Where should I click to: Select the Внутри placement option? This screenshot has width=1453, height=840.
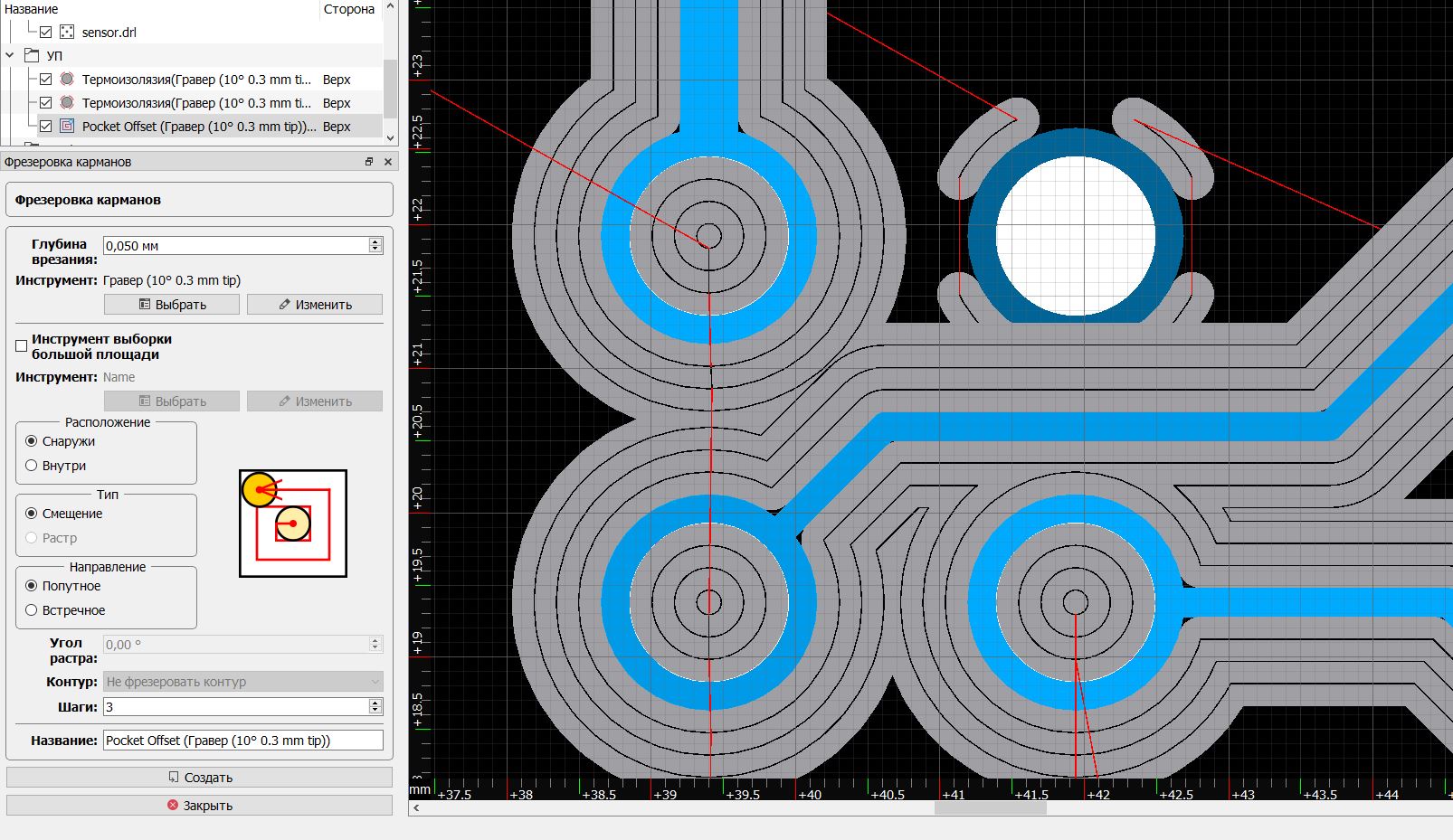(32, 466)
